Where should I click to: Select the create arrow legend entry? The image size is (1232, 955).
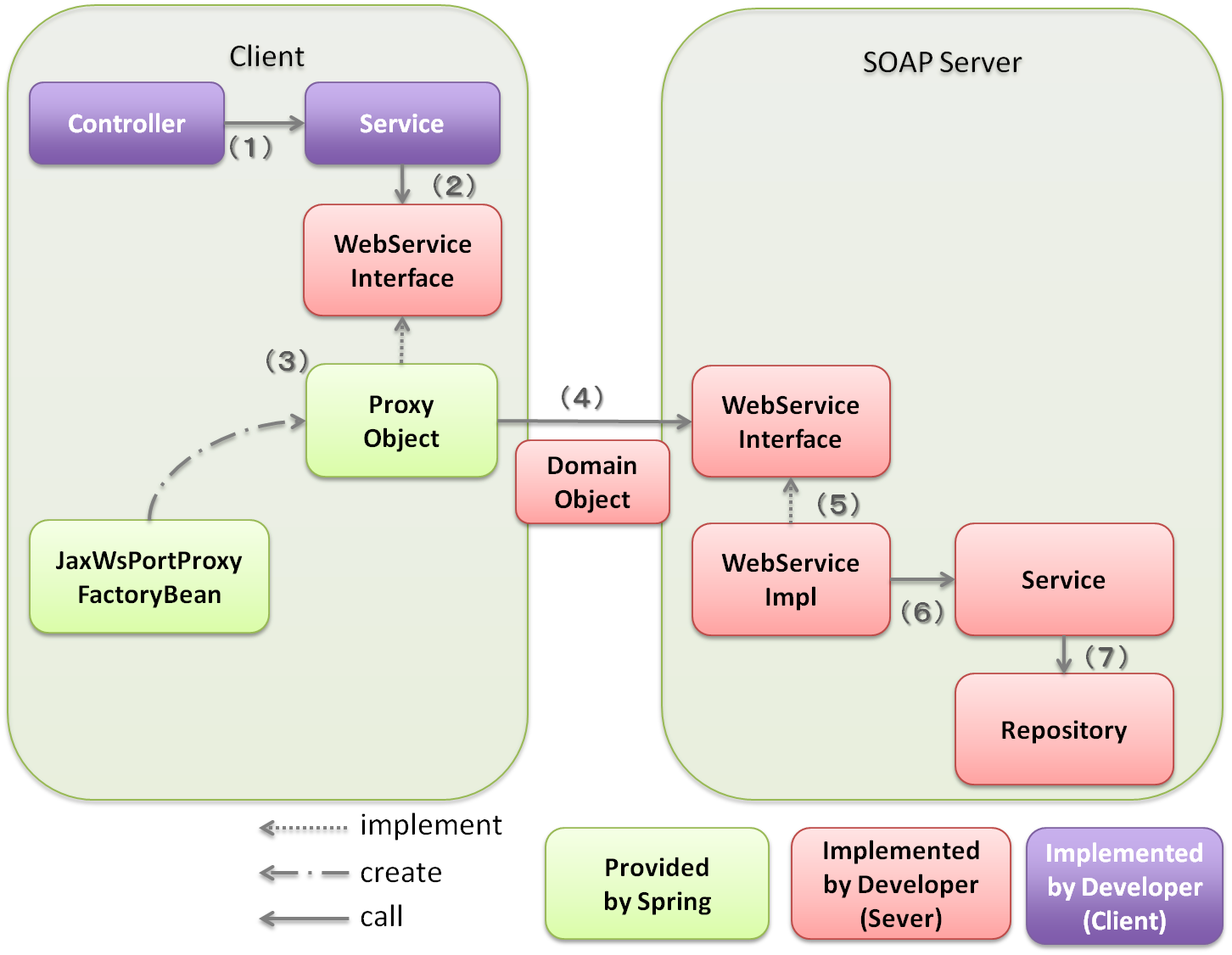[x=303, y=873]
